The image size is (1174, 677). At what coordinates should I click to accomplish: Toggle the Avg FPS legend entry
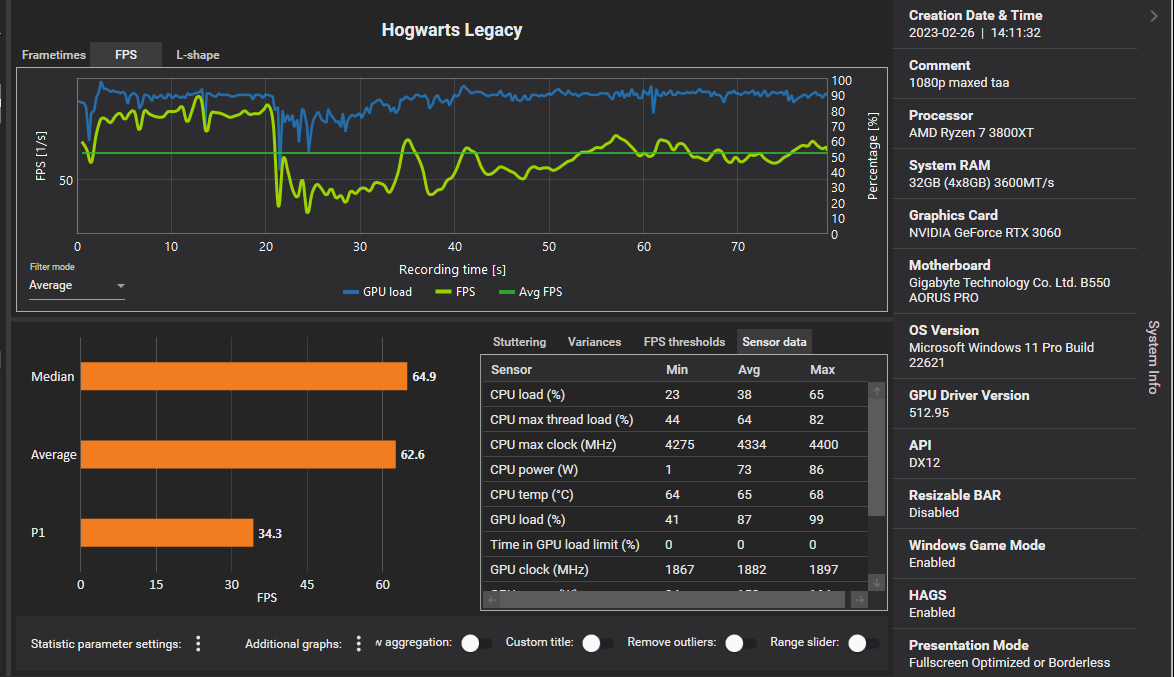530,292
